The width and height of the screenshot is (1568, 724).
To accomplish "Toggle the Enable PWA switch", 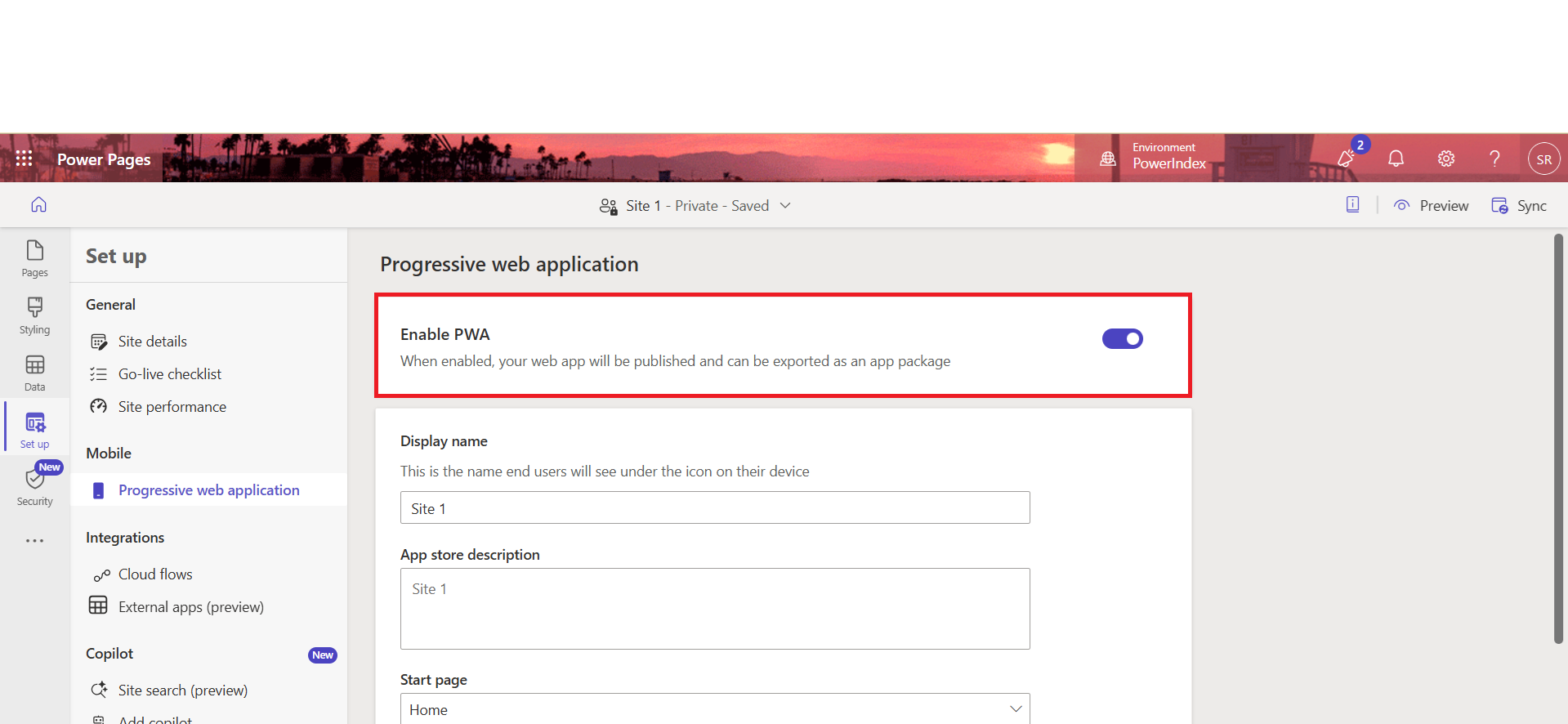I will point(1122,339).
